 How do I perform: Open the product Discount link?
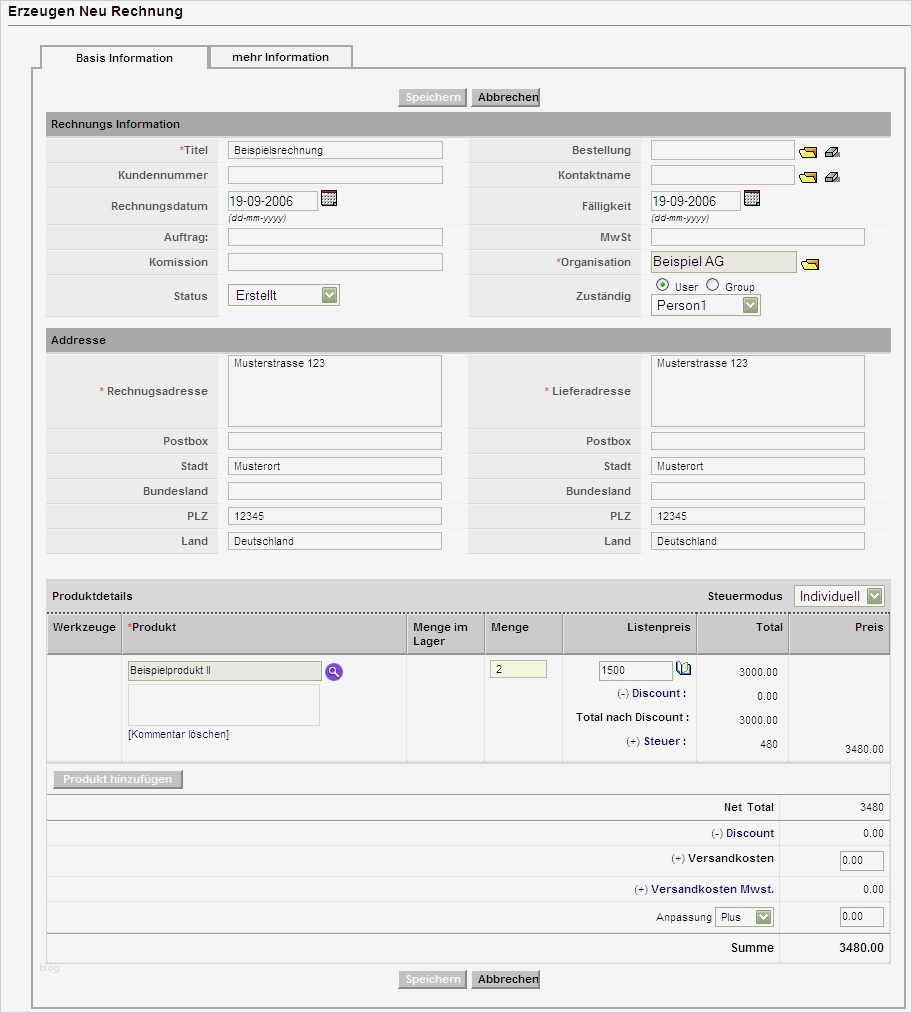click(x=656, y=693)
